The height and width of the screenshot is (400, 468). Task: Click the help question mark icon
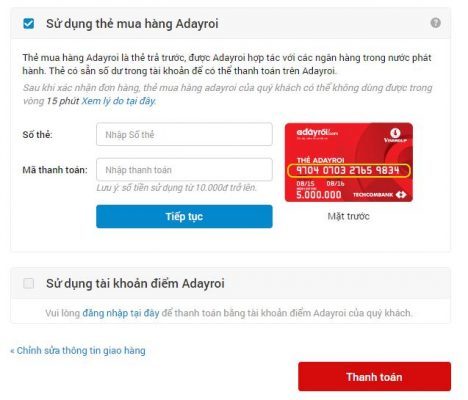click(x=435, y=23)
